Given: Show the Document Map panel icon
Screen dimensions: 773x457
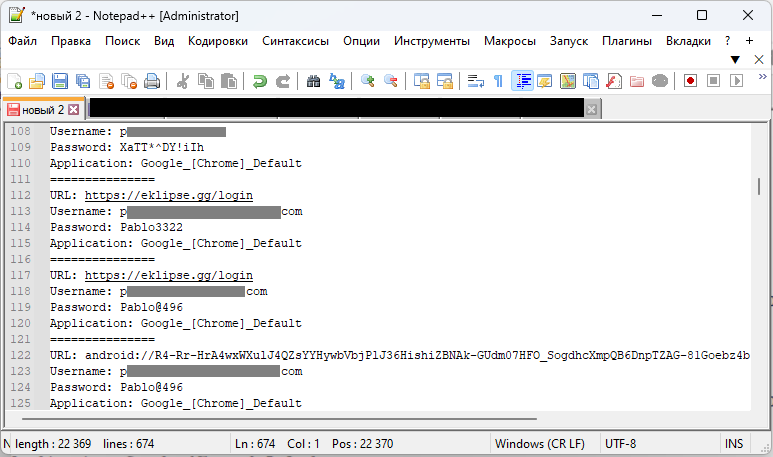Looking at the screenshot, I should [568, 81].
